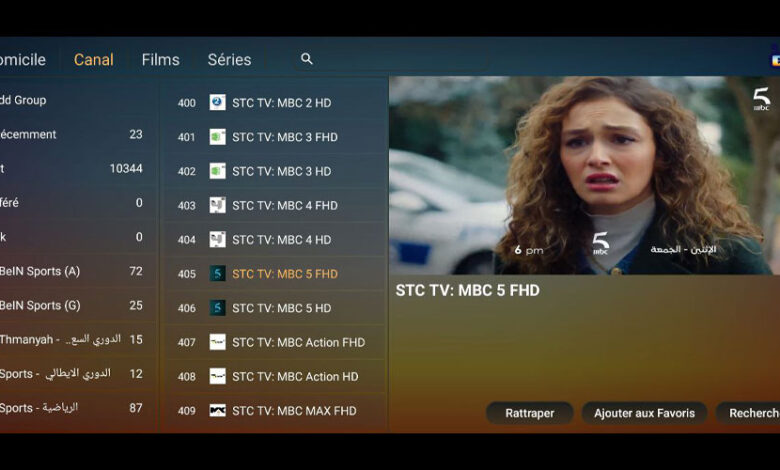Select the Canal tab
The image size is (780, 470).
(94, 60)
